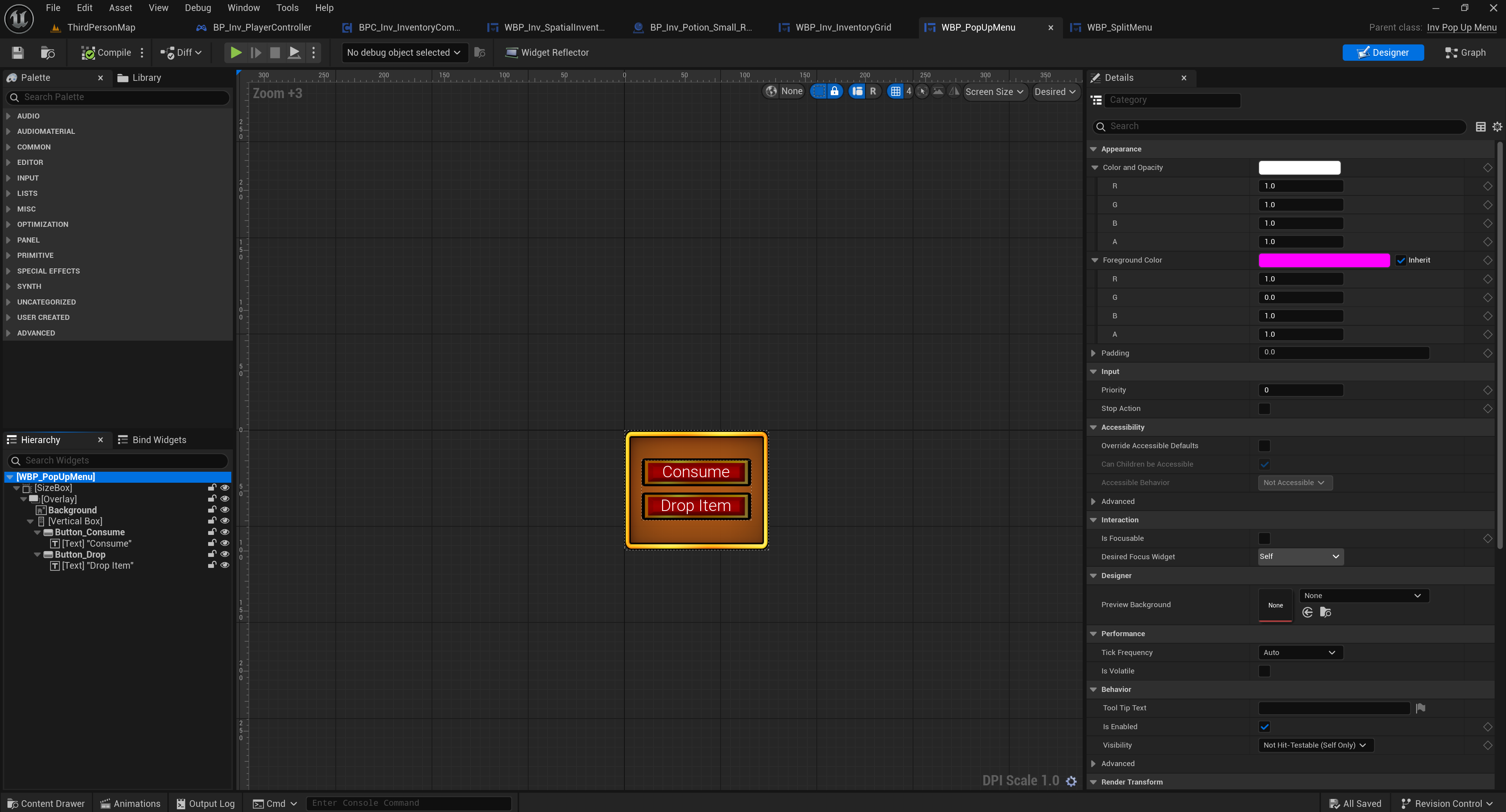The image size is (1506, 812).
Task: Expand the Padding property
Action: 1093,353
